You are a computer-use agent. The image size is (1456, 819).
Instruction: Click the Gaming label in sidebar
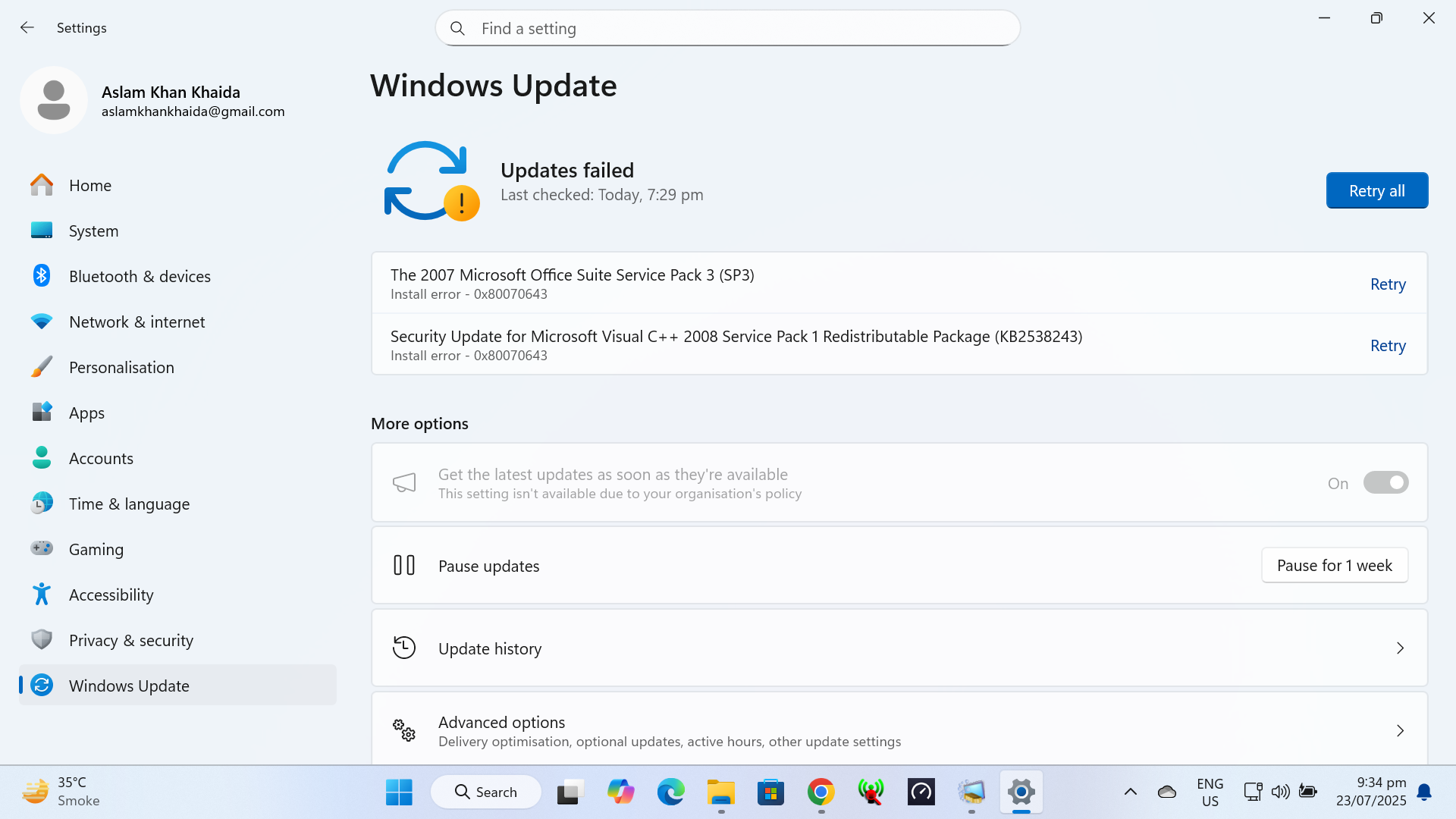pyautogui.click(x=96, y=550)
